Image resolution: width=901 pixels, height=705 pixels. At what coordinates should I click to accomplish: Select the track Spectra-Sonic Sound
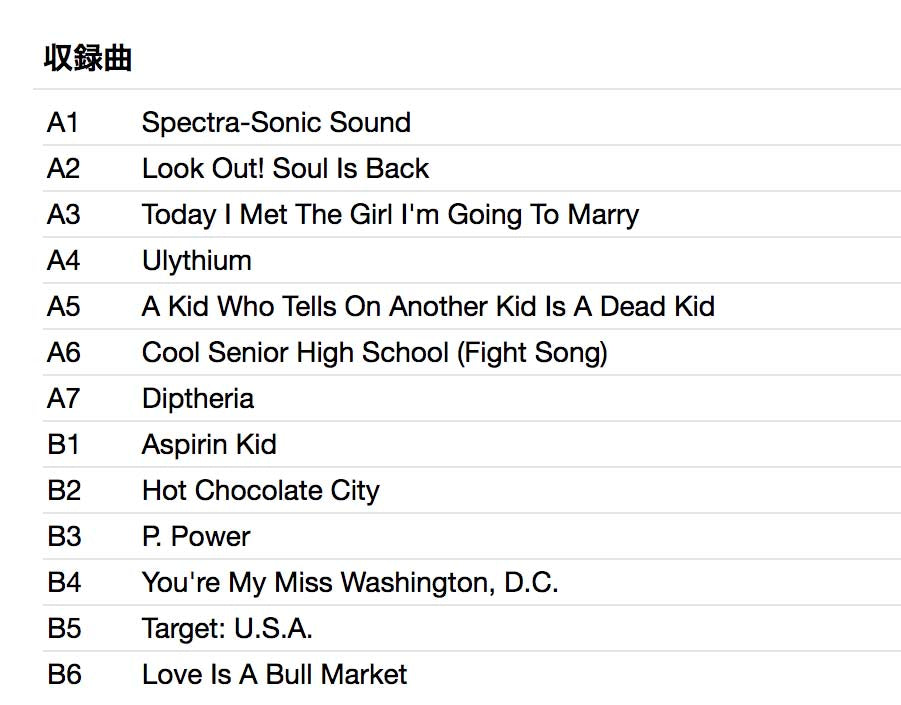coord(276,122)
